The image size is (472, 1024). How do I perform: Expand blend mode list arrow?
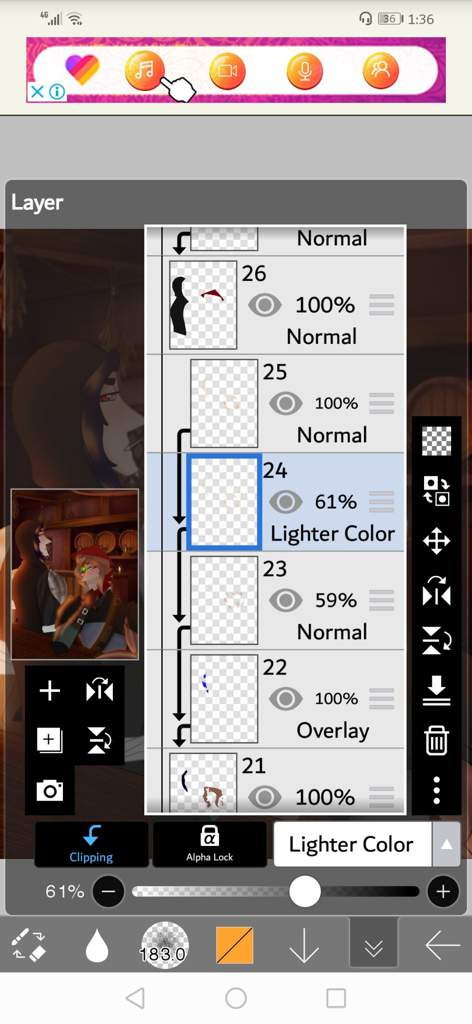(x=447, y=844)
